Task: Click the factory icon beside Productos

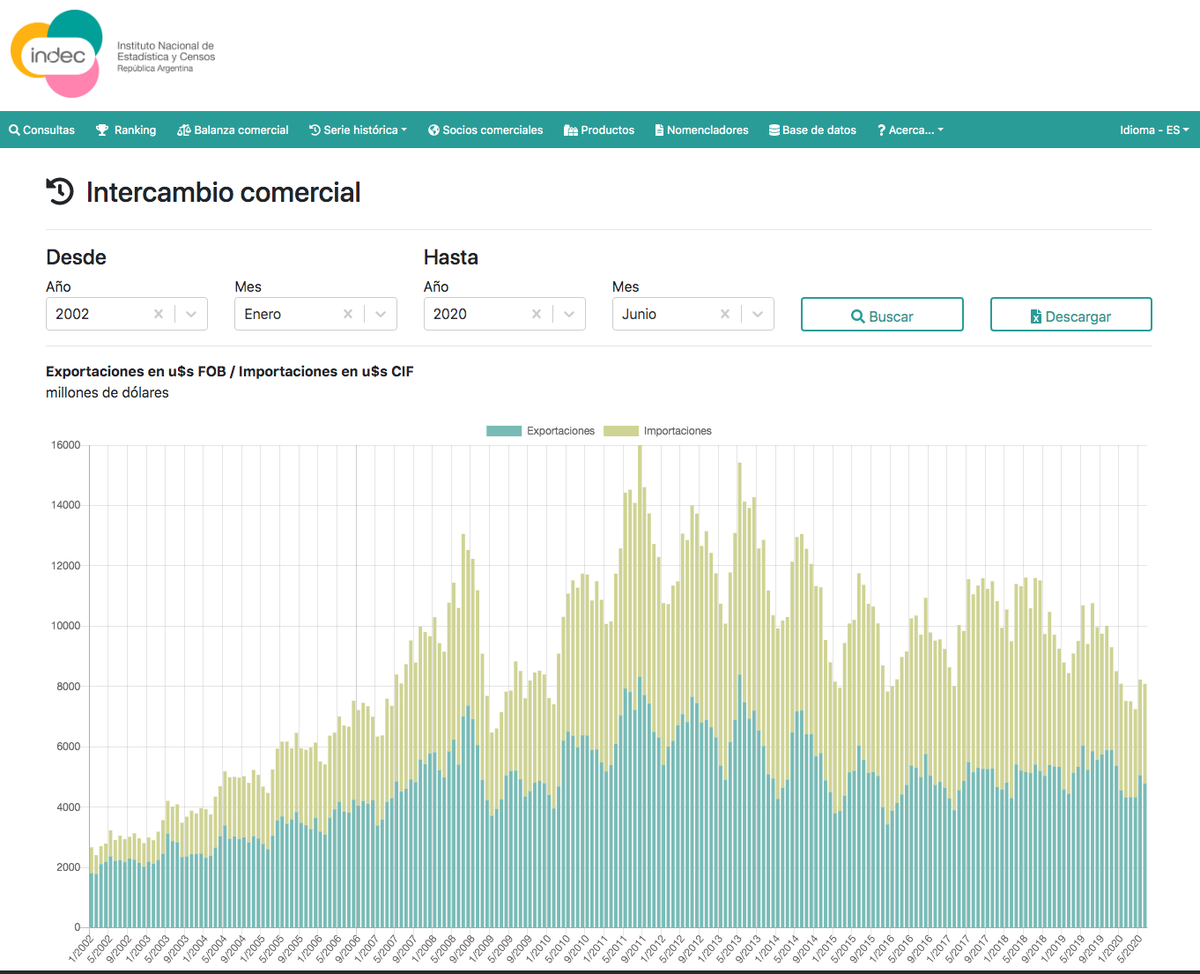Action: [x=571, y=130]
